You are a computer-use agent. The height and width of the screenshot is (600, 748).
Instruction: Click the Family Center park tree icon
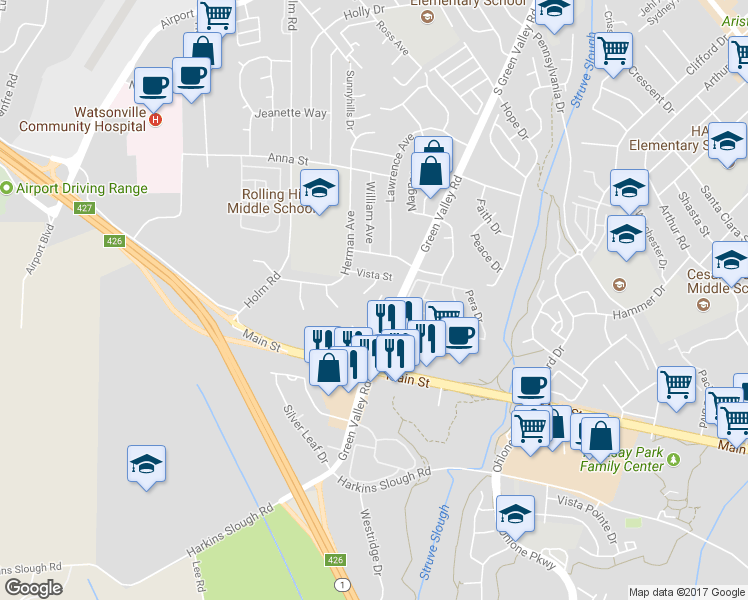[x=673, y=460]
